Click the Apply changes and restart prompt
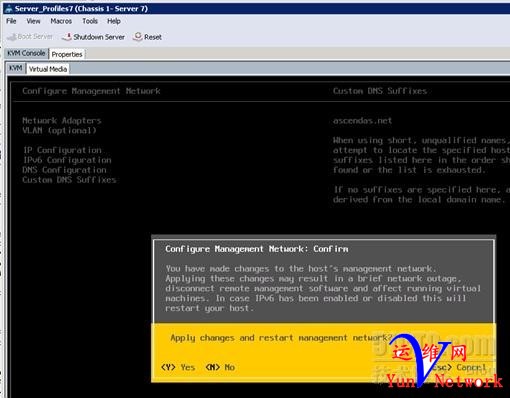The height and width of the screenshot is (398, 510). click(x=281, y=338)
